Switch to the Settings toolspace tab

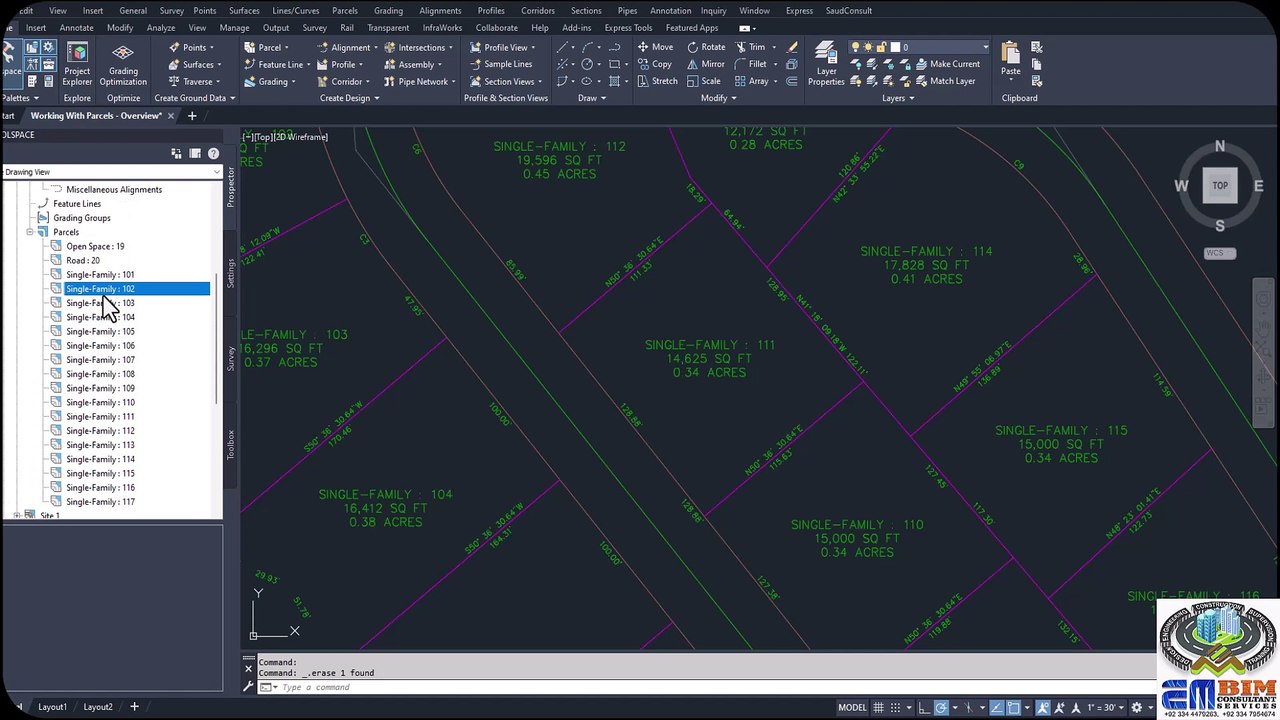point(231,273)
